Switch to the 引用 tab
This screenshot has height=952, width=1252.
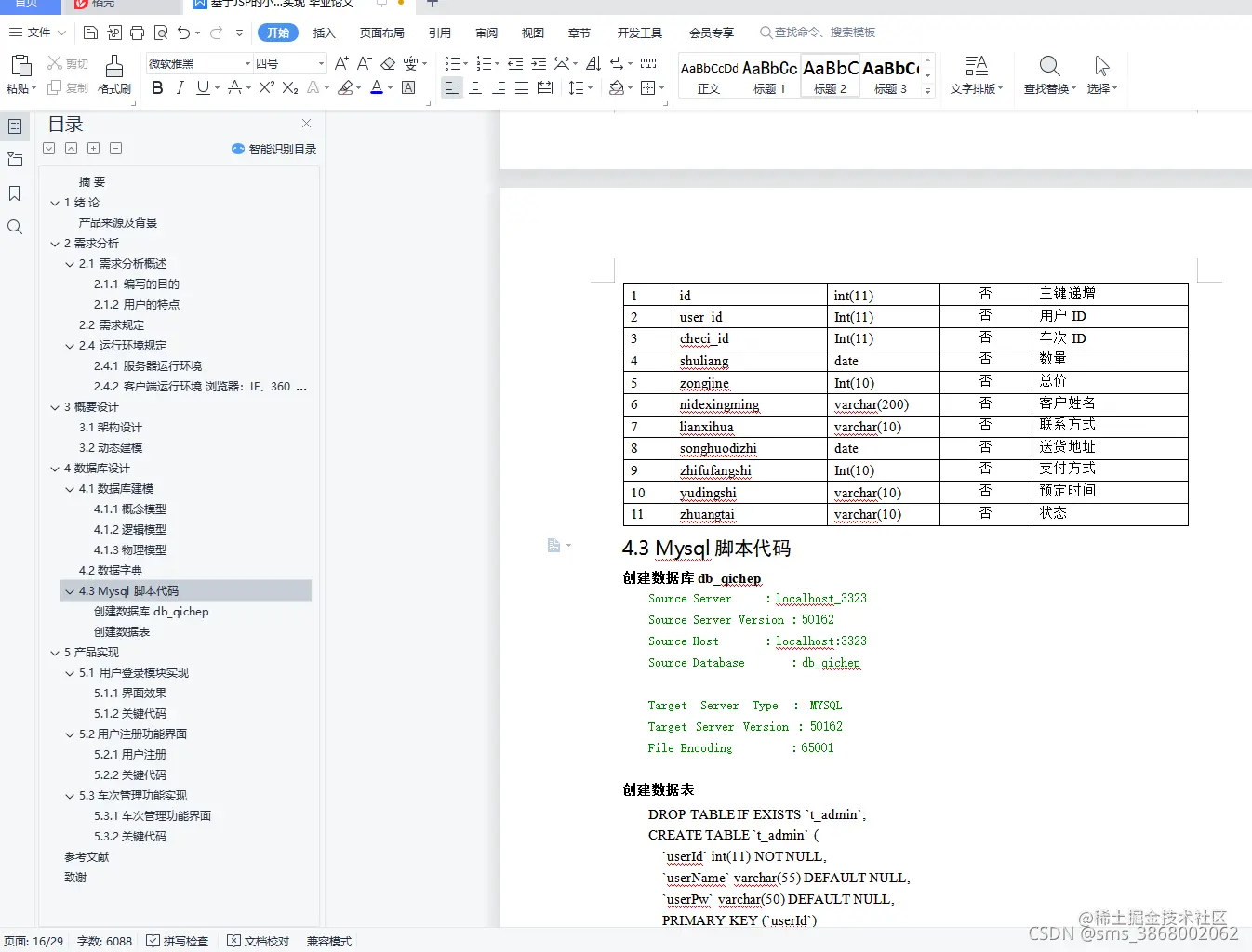point(440,33)
